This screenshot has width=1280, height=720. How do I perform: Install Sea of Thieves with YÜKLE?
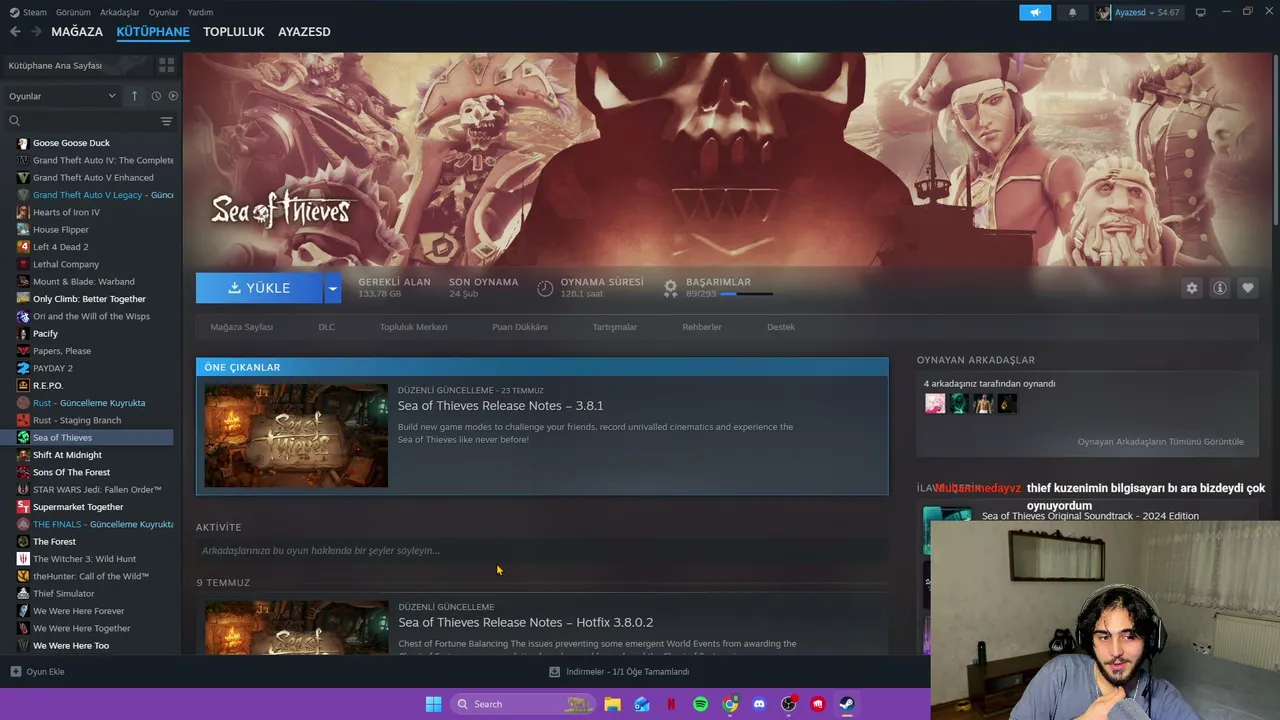(259, 288)
